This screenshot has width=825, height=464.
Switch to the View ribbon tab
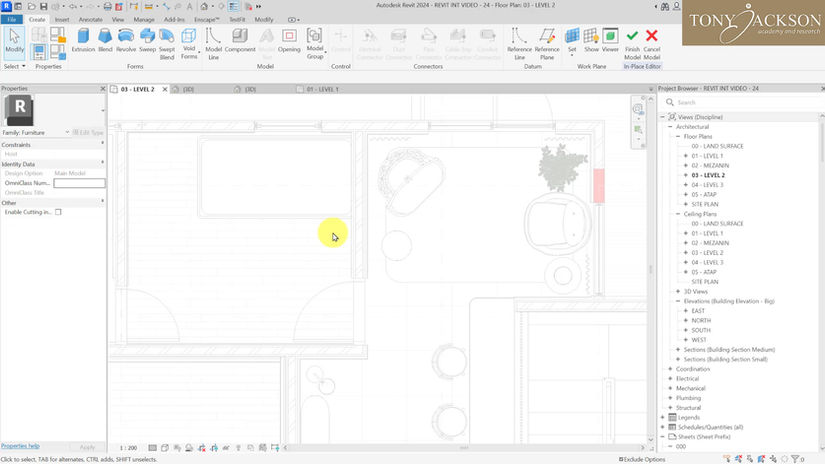tap(118, 19)
